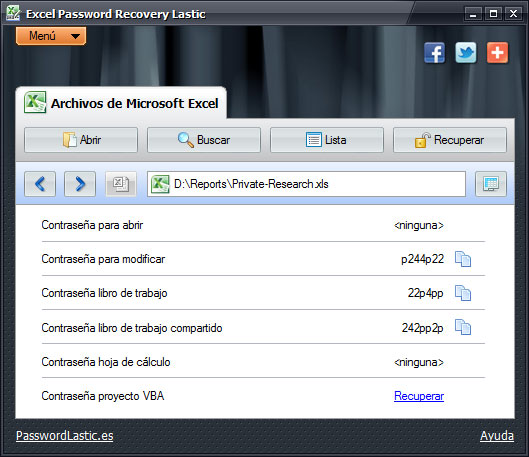
Task: Go to next file arrow
Action: (x=80, y=184)
